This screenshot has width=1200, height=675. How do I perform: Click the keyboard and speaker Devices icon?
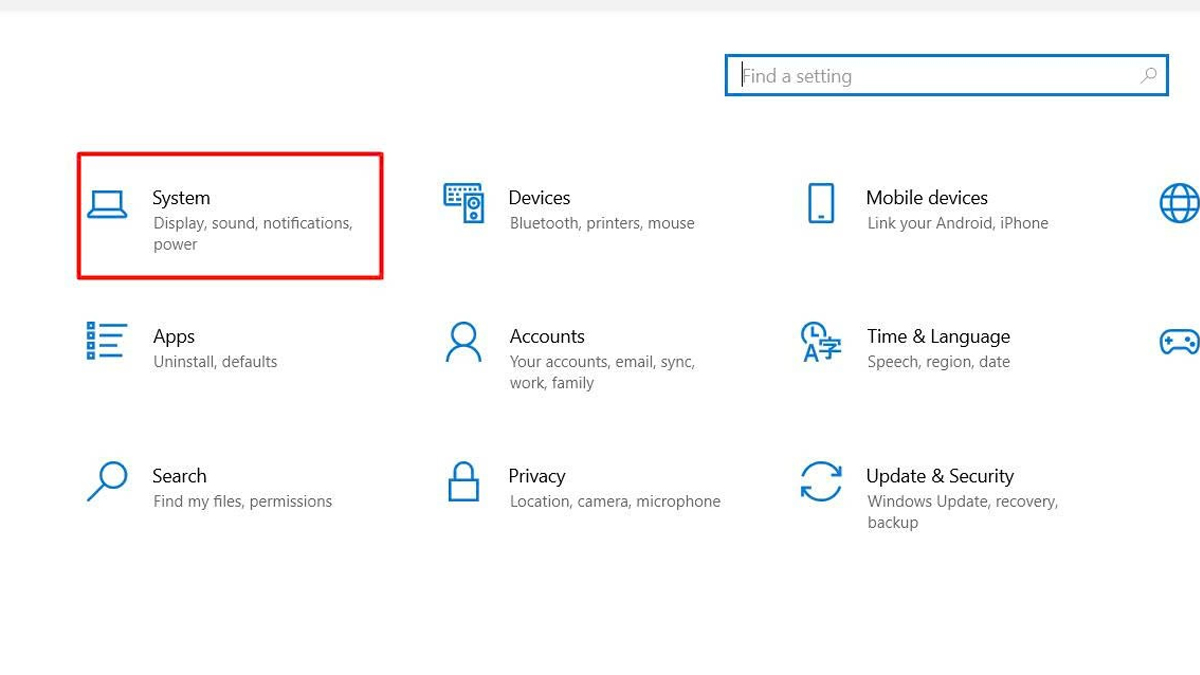tap(464, 203)
